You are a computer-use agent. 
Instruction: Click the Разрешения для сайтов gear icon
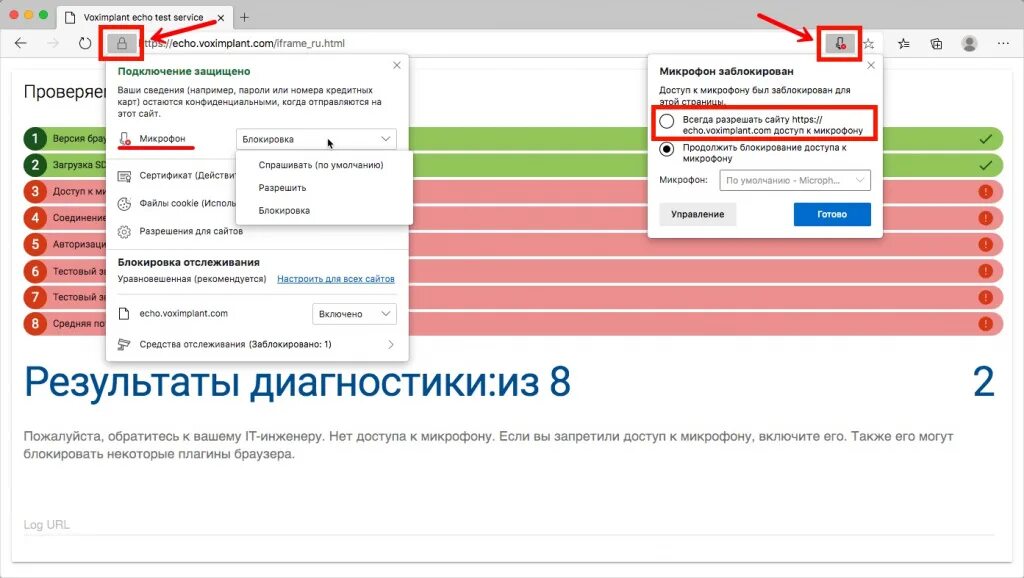(x=124, y=232)
